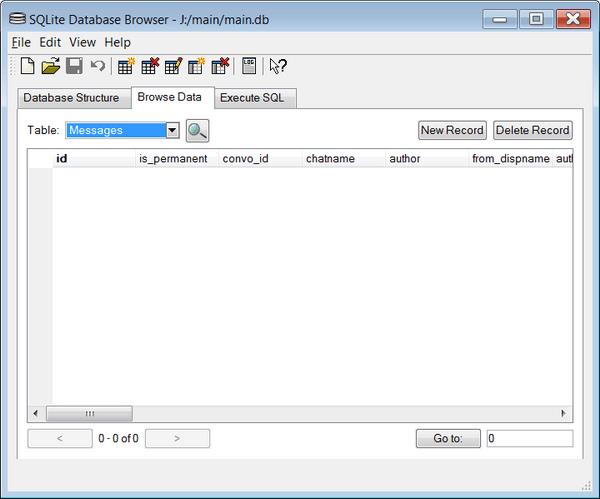Click the Create Index toolbar icon

click(x=196, y=66)
